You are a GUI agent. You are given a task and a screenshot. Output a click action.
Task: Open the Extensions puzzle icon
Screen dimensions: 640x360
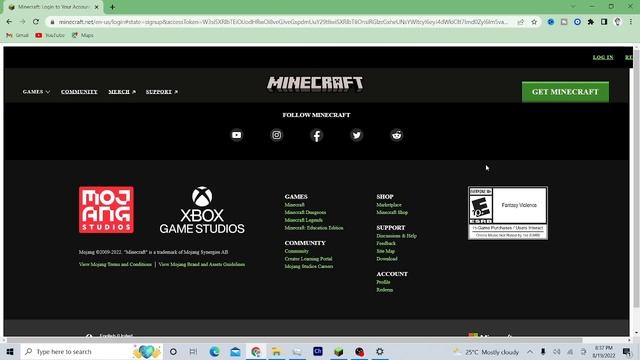coord(591,22)
